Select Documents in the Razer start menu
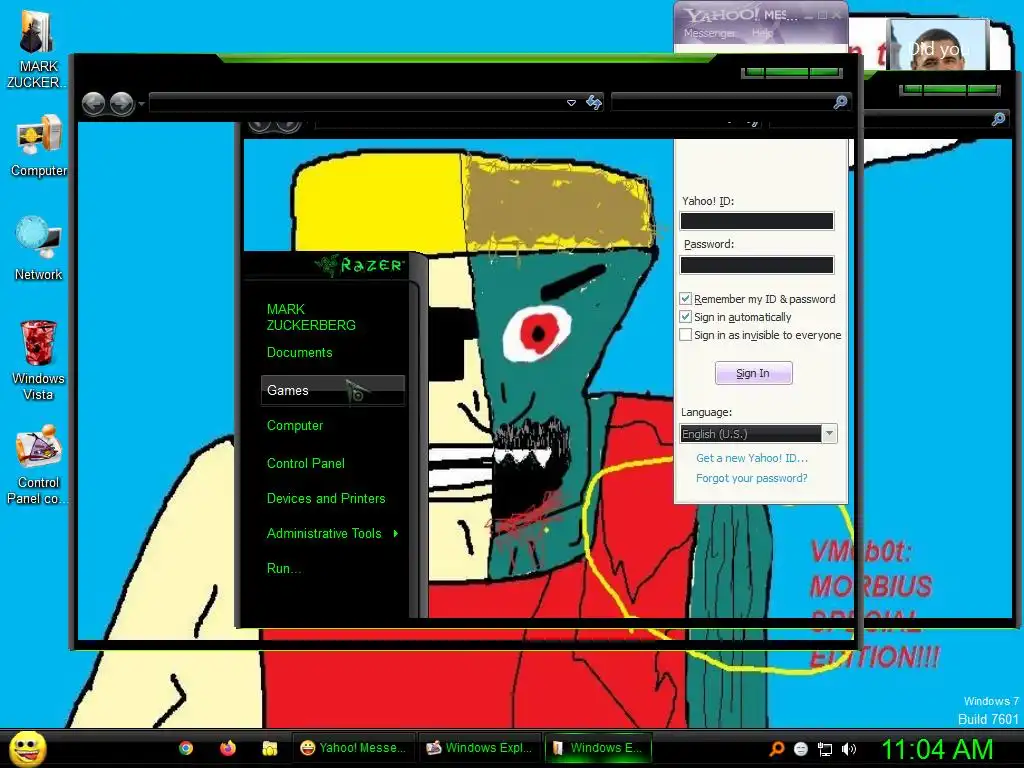Screen dimensions: 1024x768 300,353
